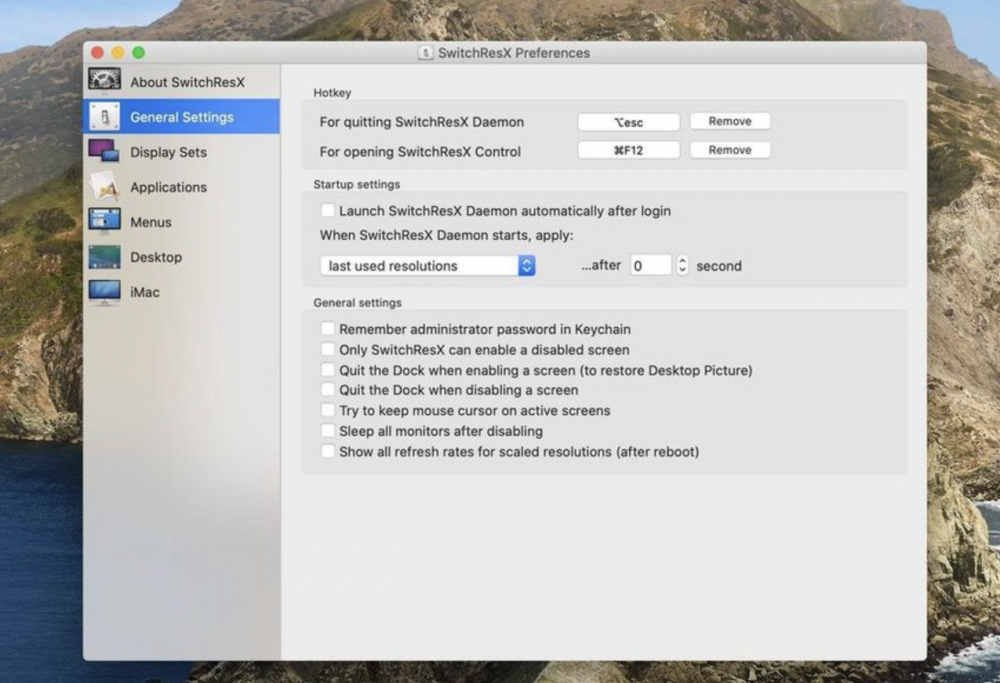This screenshot has height=683, width=1000.
Task: Enable Sleep all monitors after disabling
Action: (328, 430)
